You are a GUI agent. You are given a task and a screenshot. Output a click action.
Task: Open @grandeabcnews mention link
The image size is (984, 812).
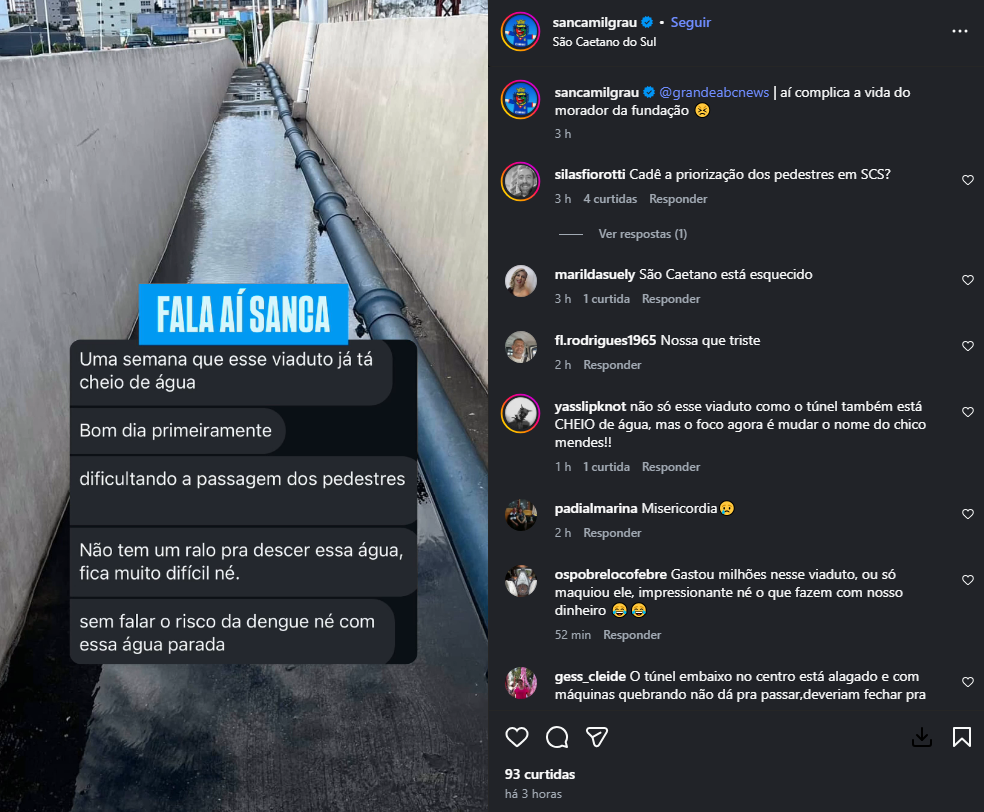714,92
